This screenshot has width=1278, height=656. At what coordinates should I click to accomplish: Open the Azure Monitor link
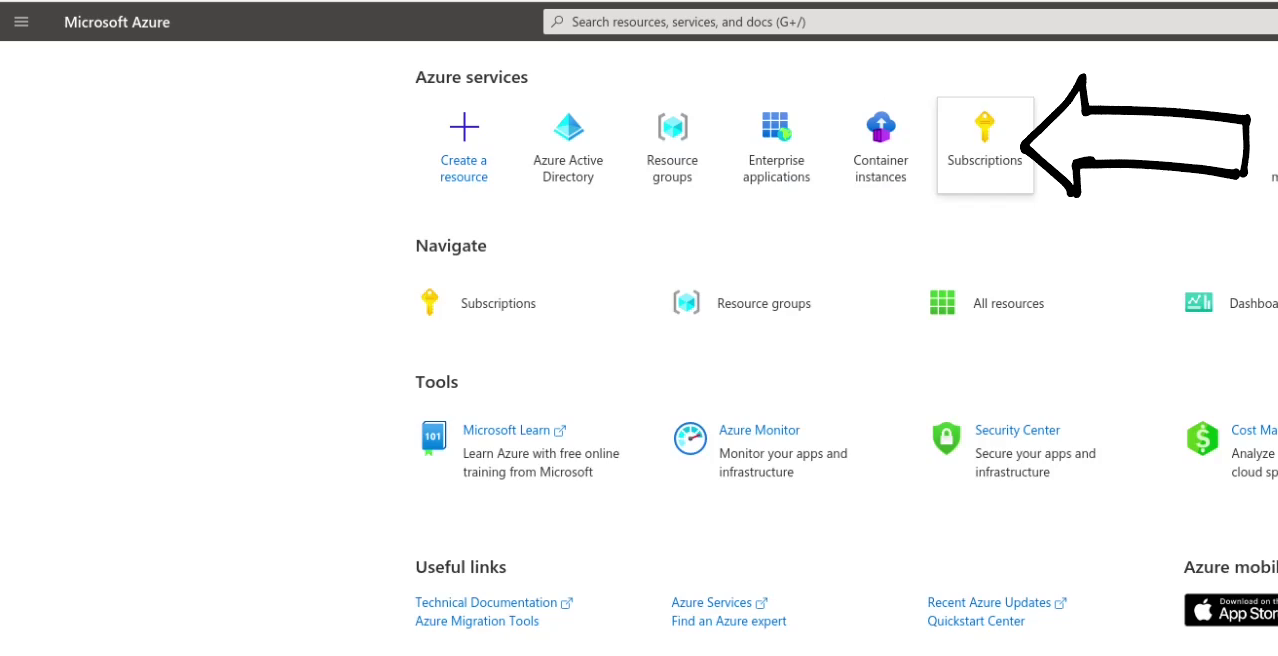pos(759,430)
